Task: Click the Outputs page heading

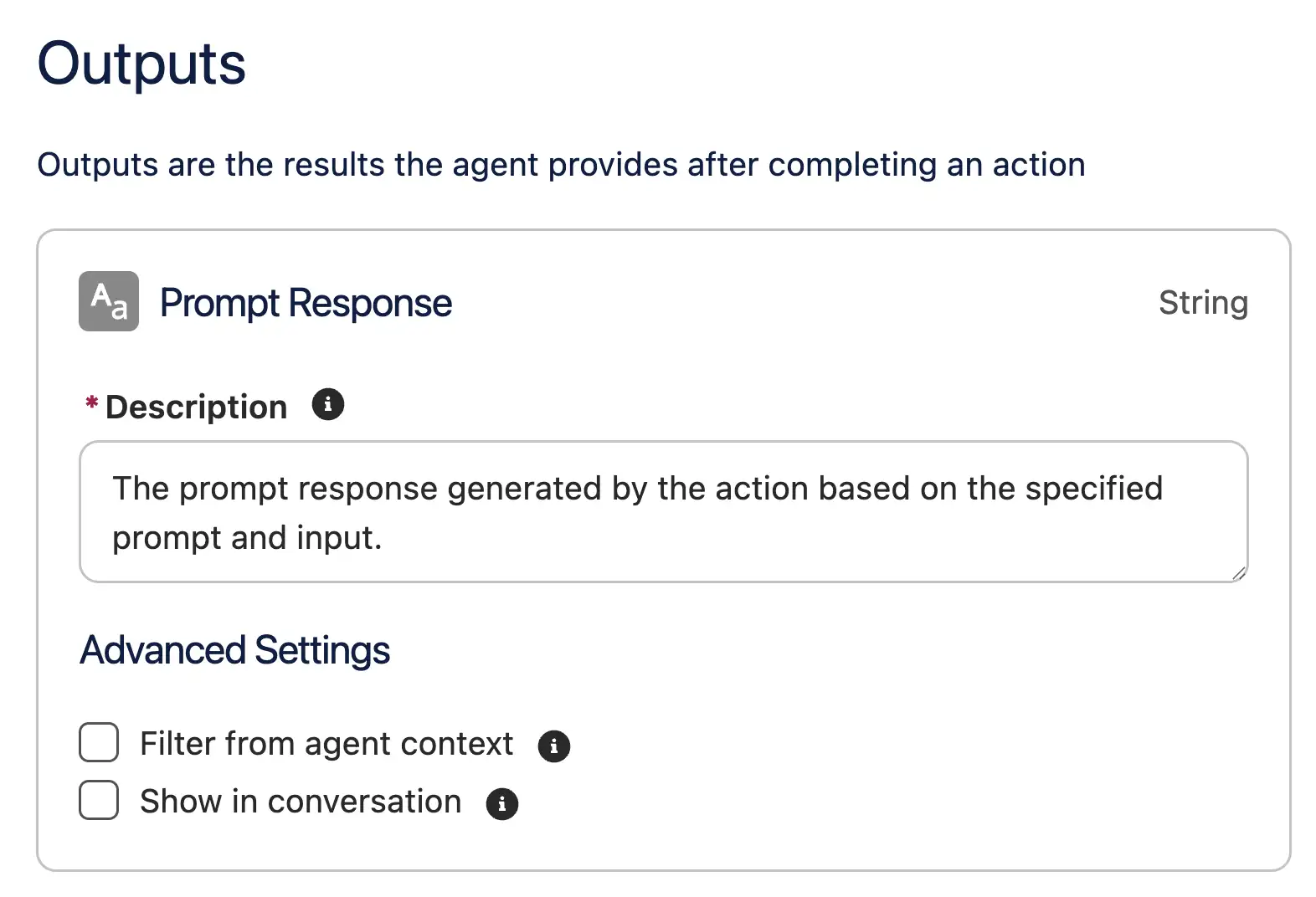Action: pyautogui.click(x=141, y=64)
